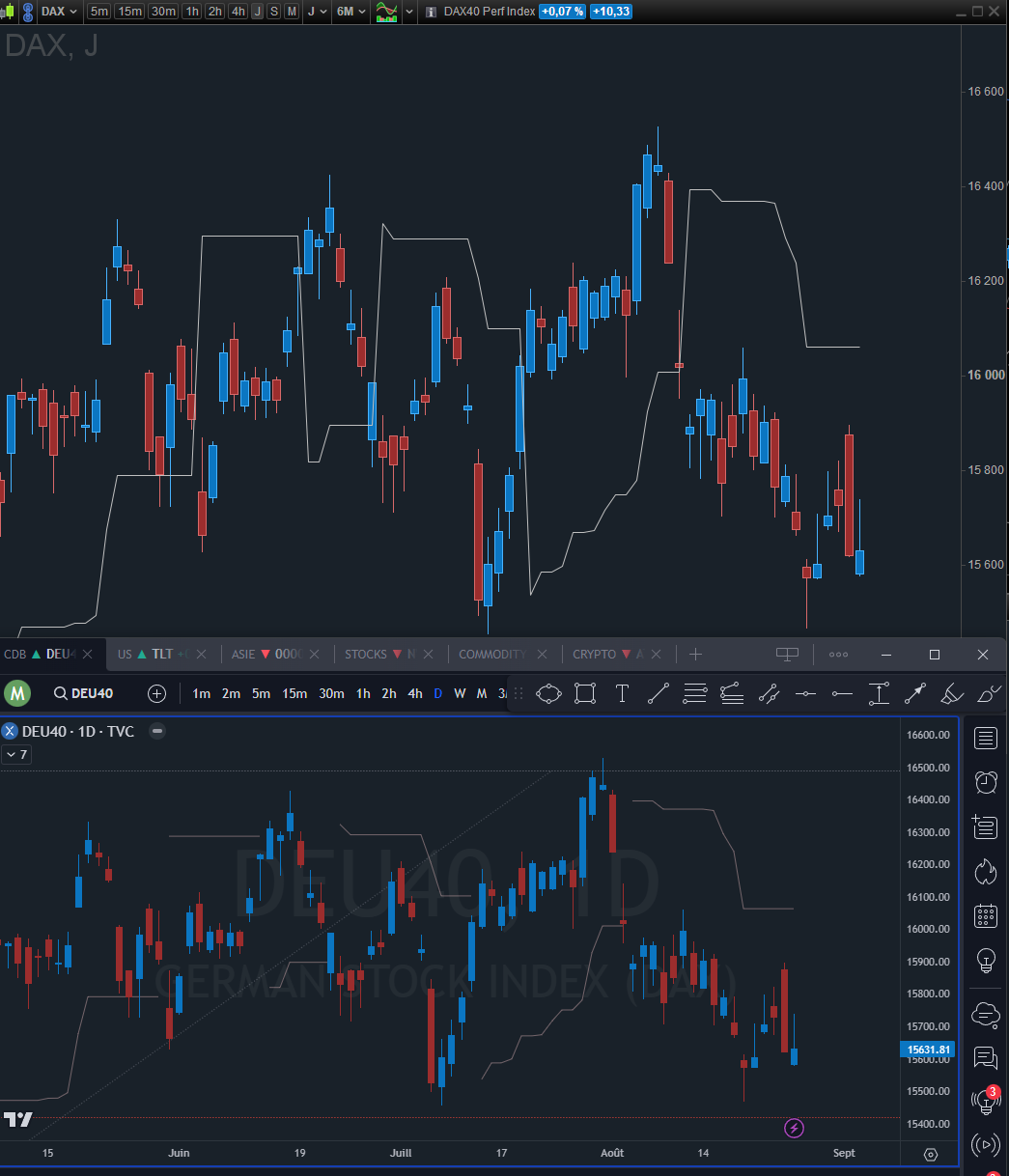Select the price range measure tool

[879, 693]
